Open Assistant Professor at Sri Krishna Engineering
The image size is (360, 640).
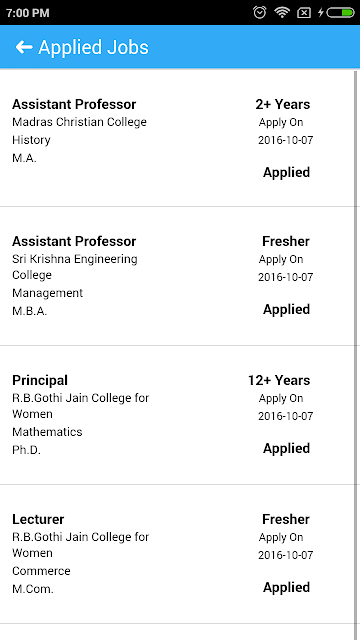tap(177, 276)
